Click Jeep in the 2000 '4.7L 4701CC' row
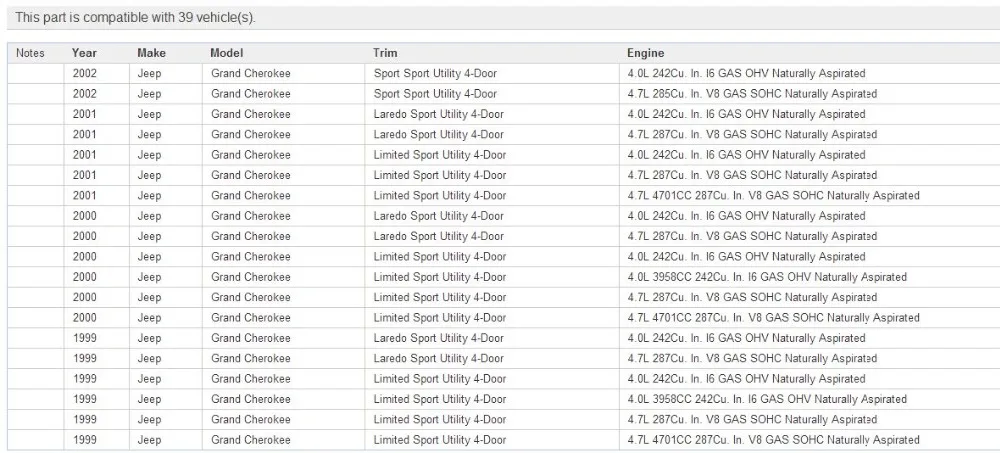Image resolution: width=1000 pixels, height=453 pixels. 149,318
